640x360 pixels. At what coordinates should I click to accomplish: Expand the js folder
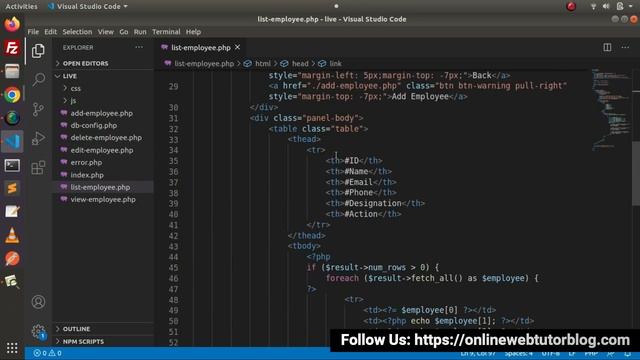(x=73, y=100)
